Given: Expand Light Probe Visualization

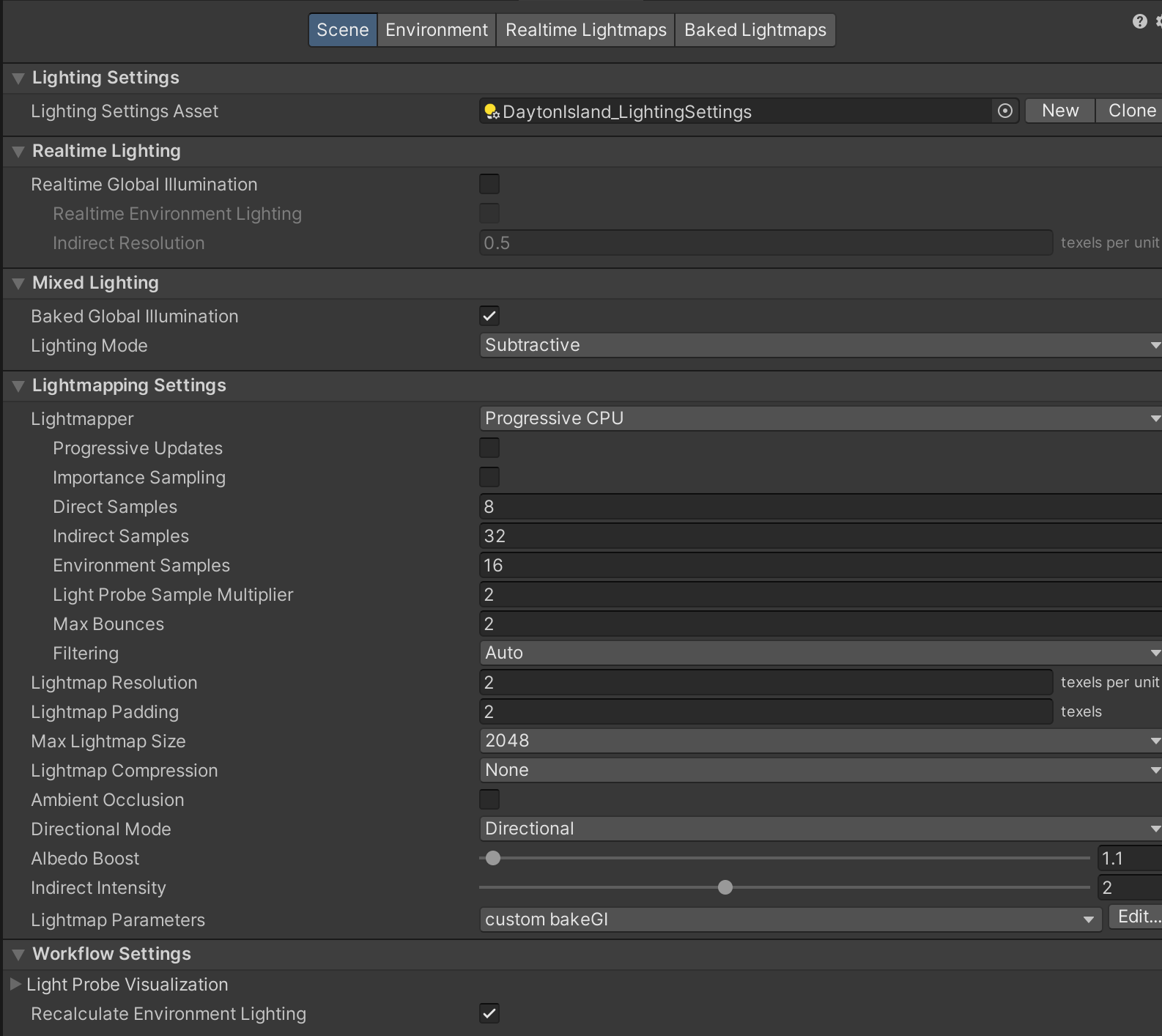Looking at the screenshot, I should point(15,984).
